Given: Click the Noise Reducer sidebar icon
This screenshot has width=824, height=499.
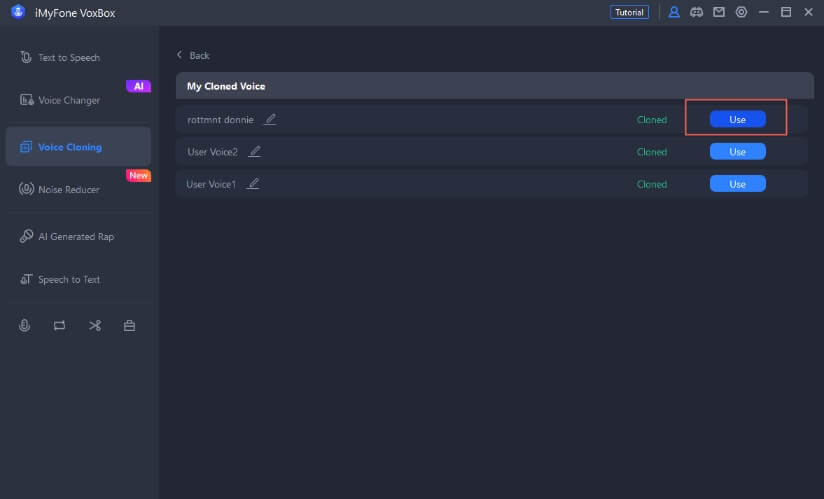Looking at the screenshot, I should pyautogui.click(x=26, y=189).
